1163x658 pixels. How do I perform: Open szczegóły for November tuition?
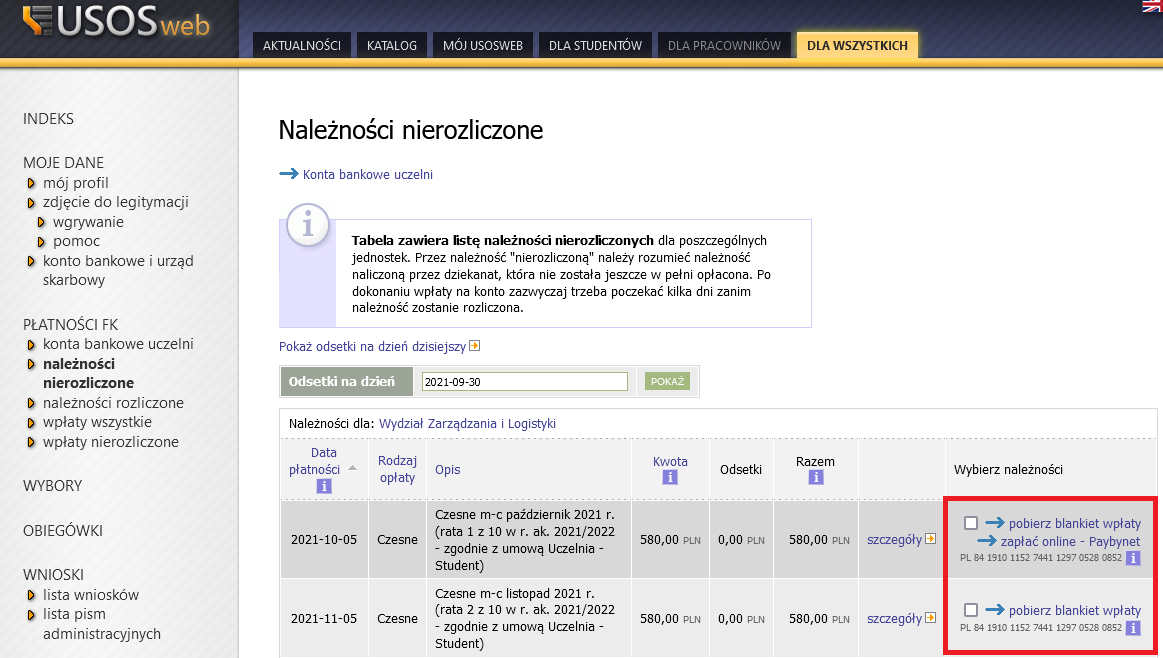[x=894, y=619]
